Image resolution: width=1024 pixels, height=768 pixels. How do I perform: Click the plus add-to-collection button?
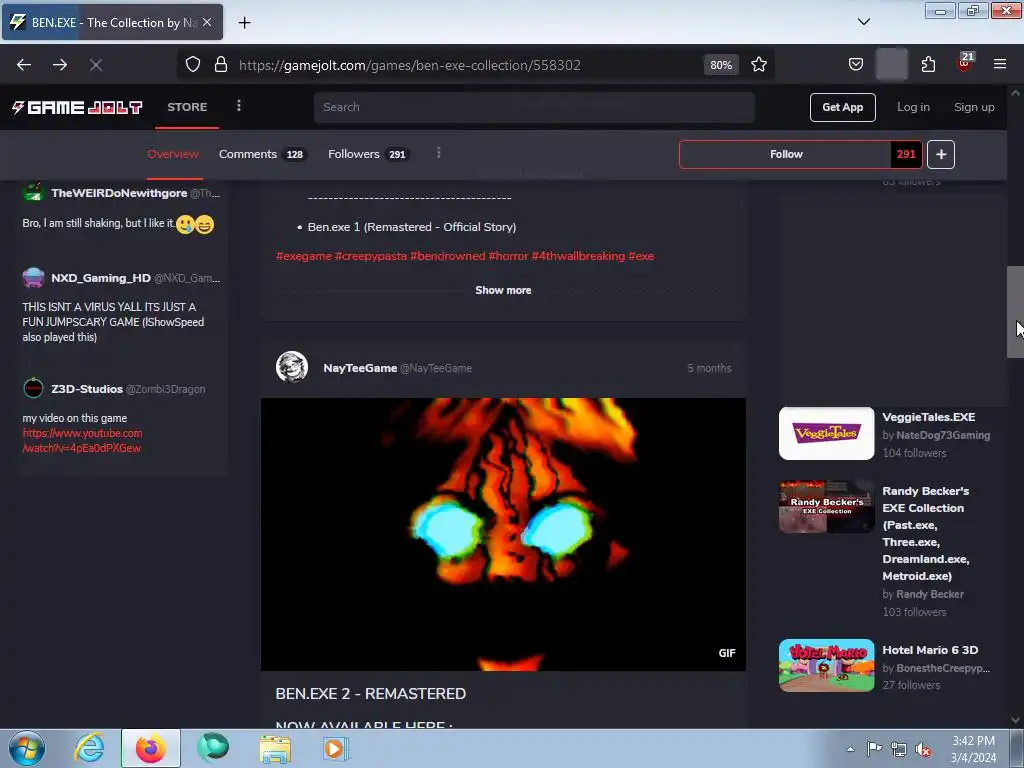point(941,154)
